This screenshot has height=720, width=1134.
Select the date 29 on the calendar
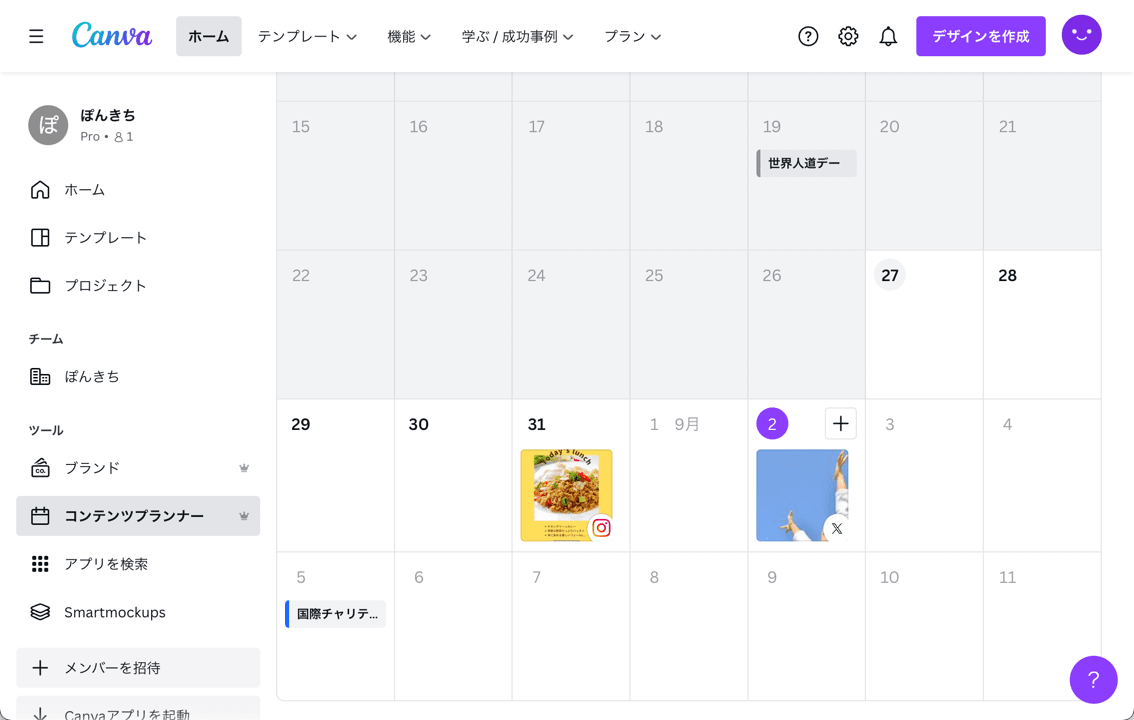(x=301, y=424)
